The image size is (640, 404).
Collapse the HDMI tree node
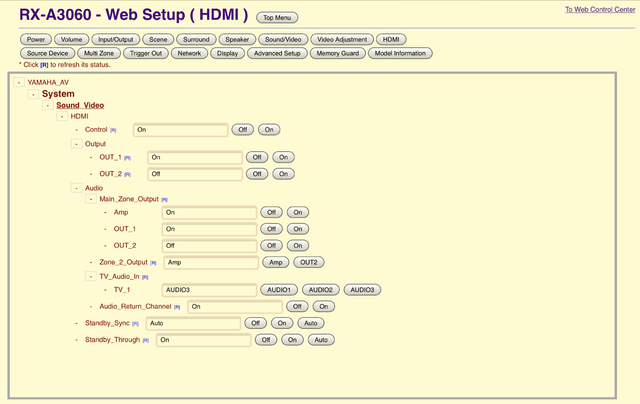coord(62,117)
